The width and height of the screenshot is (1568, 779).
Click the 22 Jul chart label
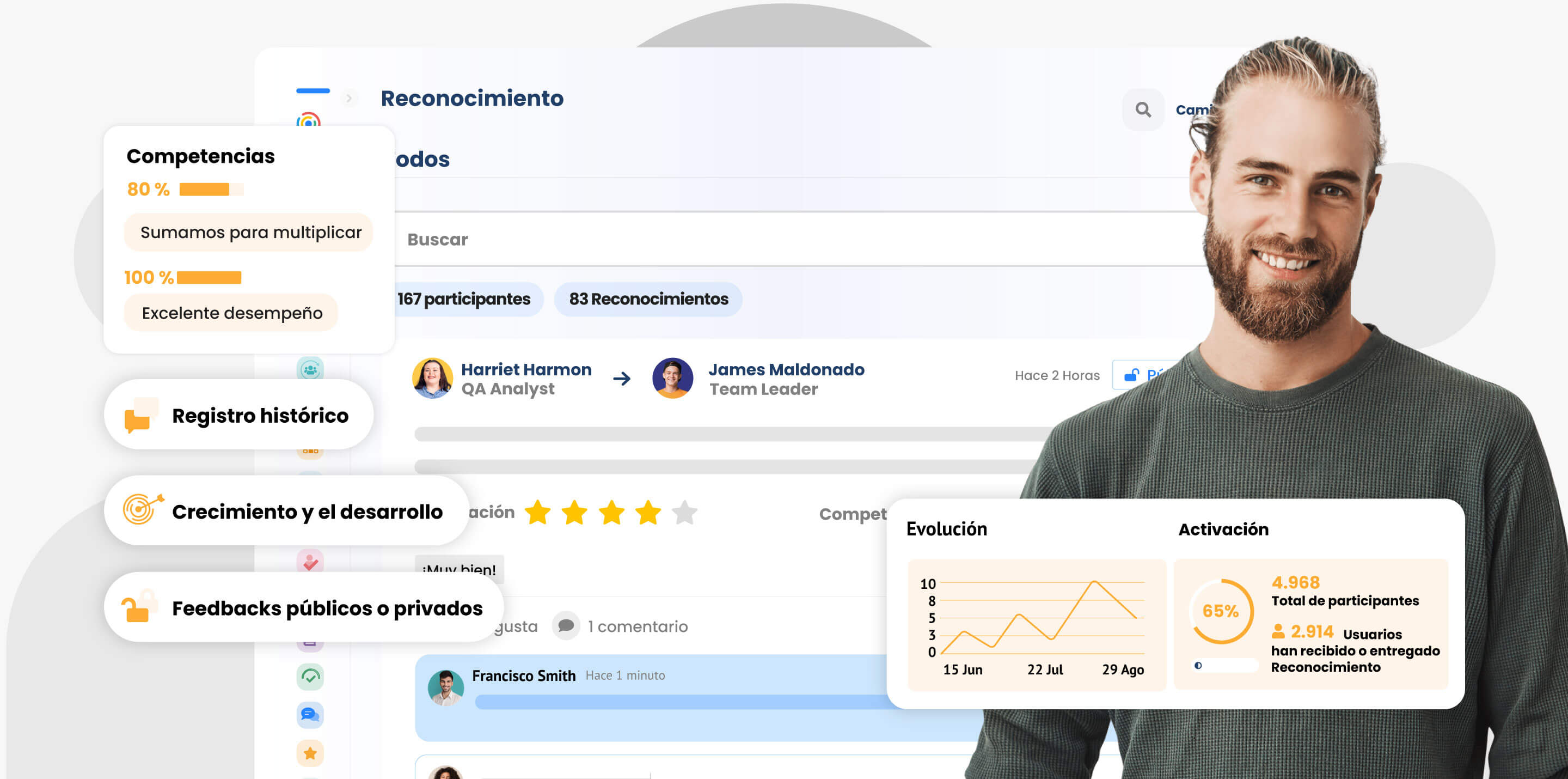1045,670
